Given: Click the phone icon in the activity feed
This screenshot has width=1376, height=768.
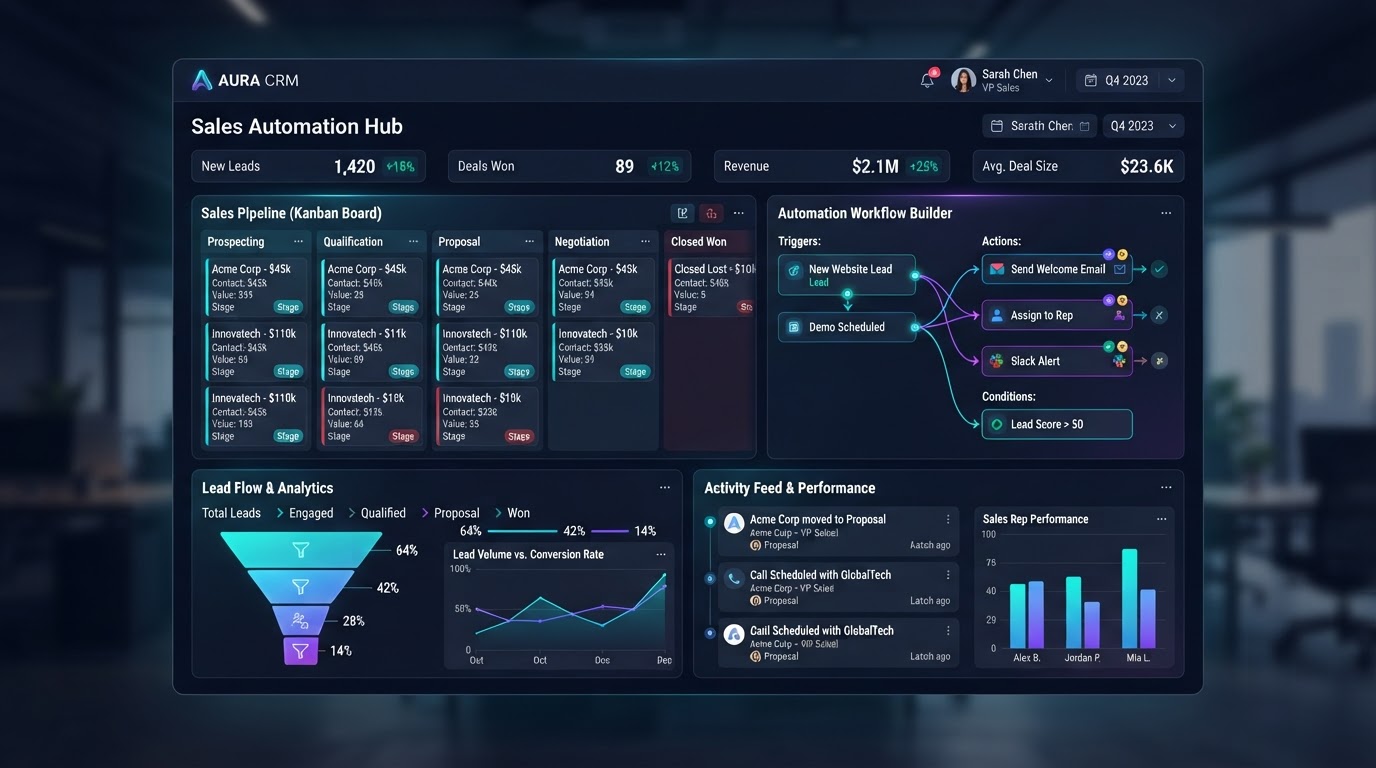Looking at the screenshot, I should pyautogui.click(x=734, y=578).
